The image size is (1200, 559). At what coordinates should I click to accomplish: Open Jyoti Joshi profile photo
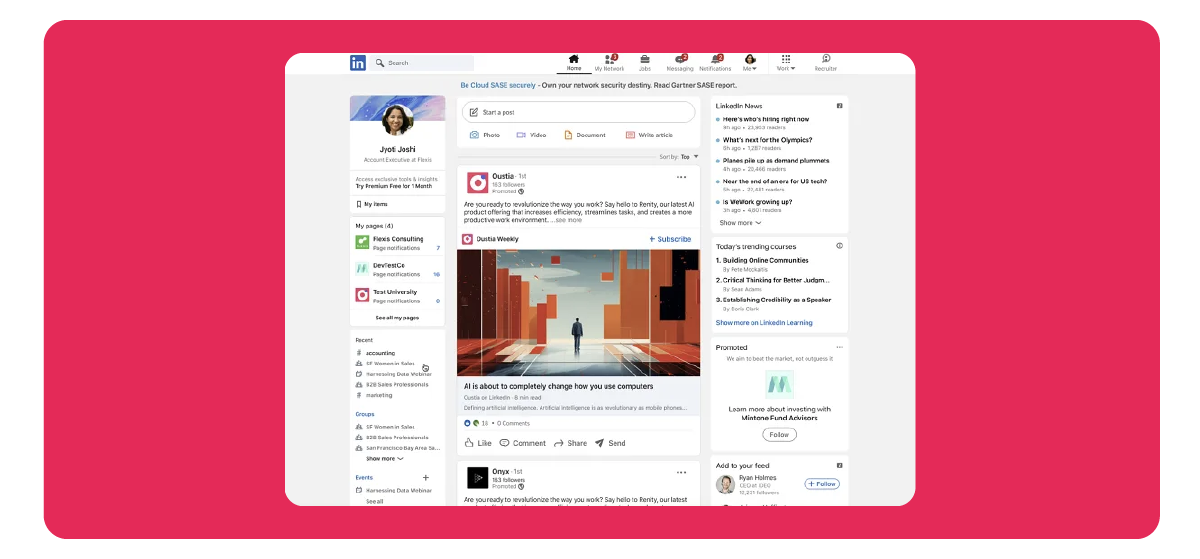pyautogui.click(x=398, y=120)
